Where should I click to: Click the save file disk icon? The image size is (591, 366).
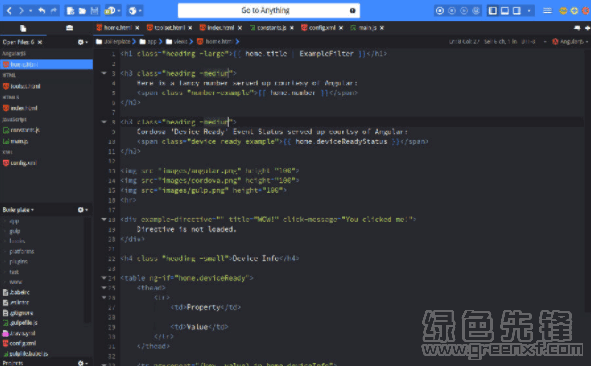tap(94, 11)
